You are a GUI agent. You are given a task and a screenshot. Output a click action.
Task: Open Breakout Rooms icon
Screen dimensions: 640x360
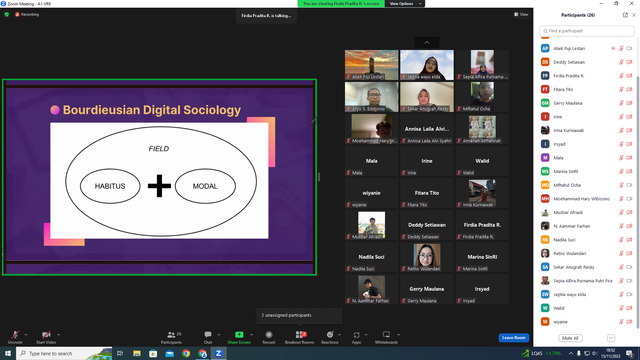tap(301, 335)
